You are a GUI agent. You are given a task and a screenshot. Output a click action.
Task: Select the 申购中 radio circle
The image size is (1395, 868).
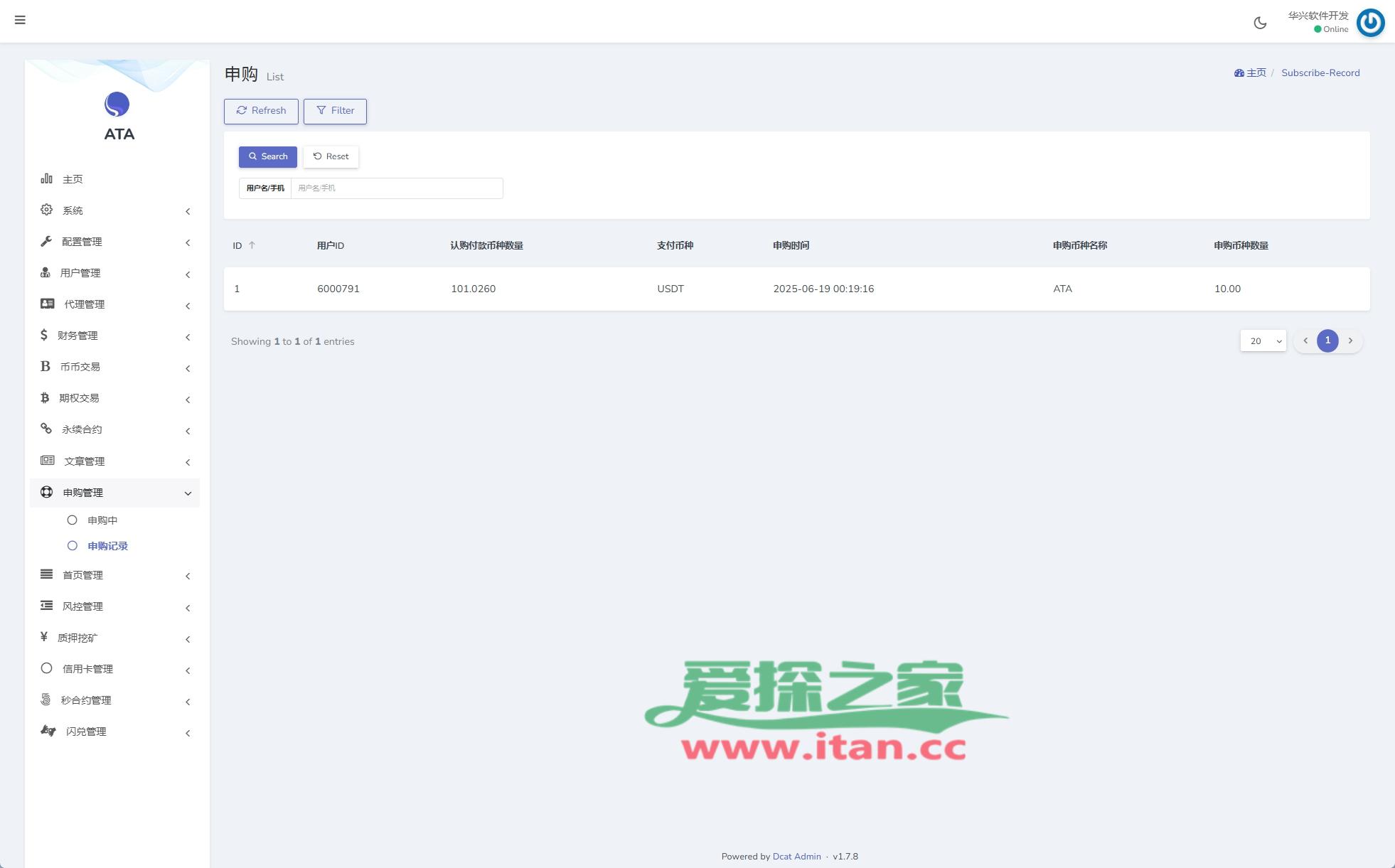72,520
